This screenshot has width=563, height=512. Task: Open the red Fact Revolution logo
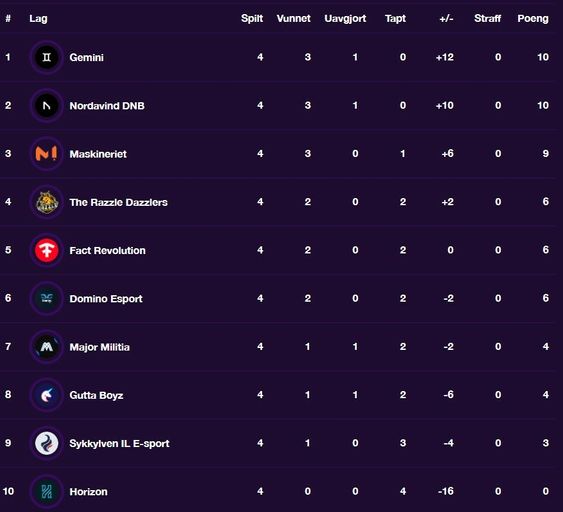(47, 250)
